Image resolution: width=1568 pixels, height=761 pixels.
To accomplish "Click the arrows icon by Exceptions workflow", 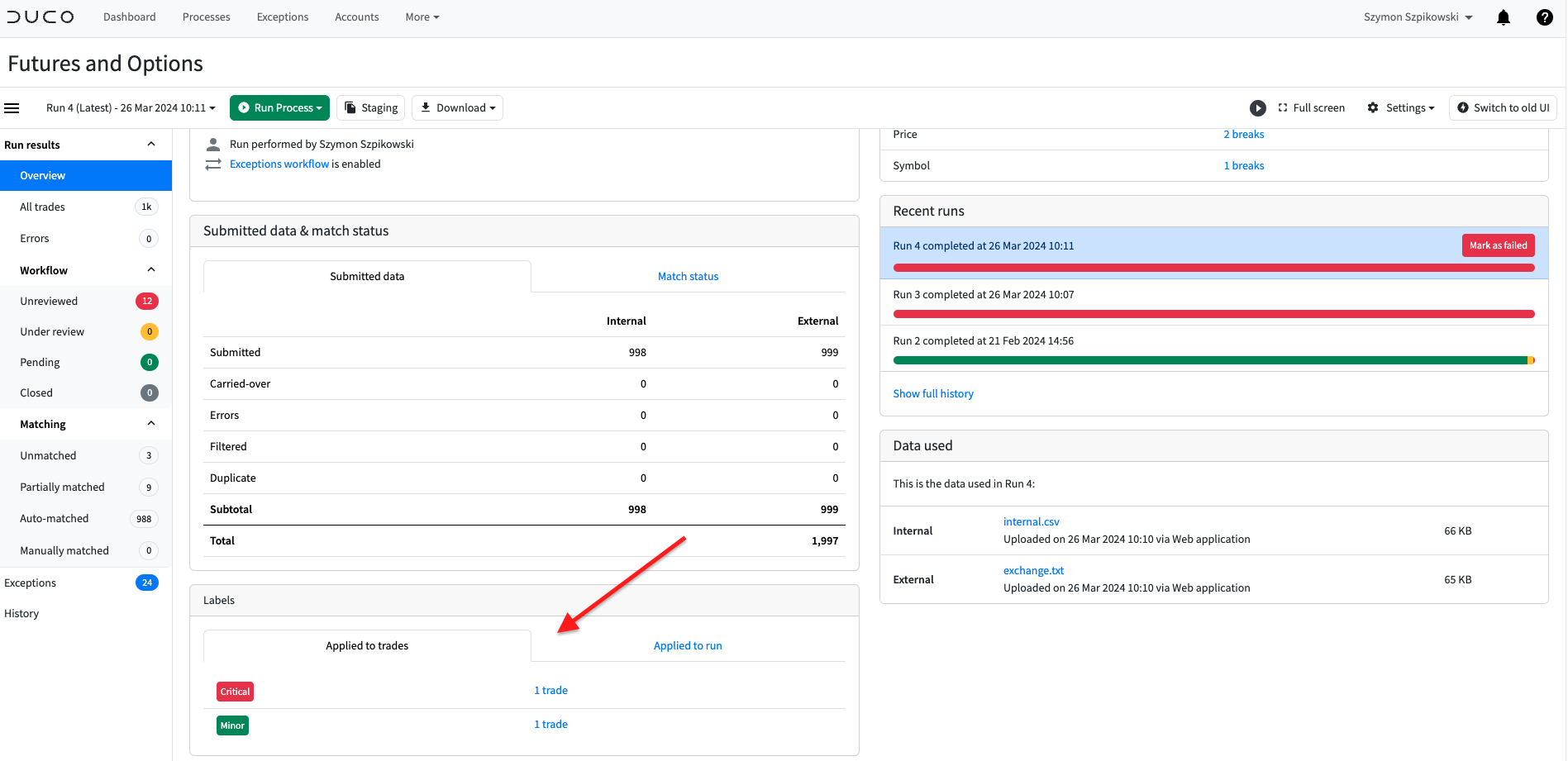I will coord(213,164).
